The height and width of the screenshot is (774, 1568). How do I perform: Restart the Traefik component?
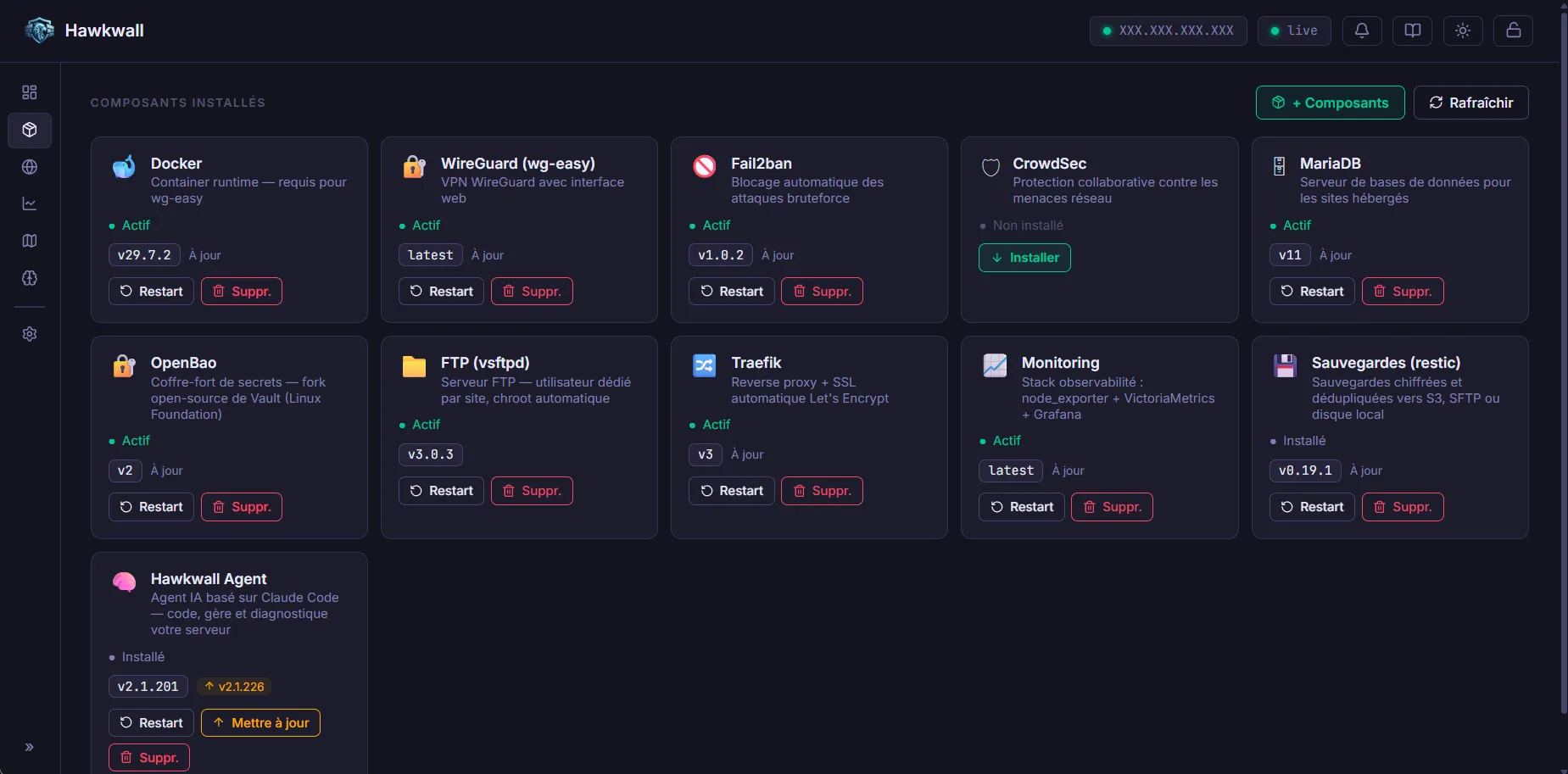coord(731,491)
